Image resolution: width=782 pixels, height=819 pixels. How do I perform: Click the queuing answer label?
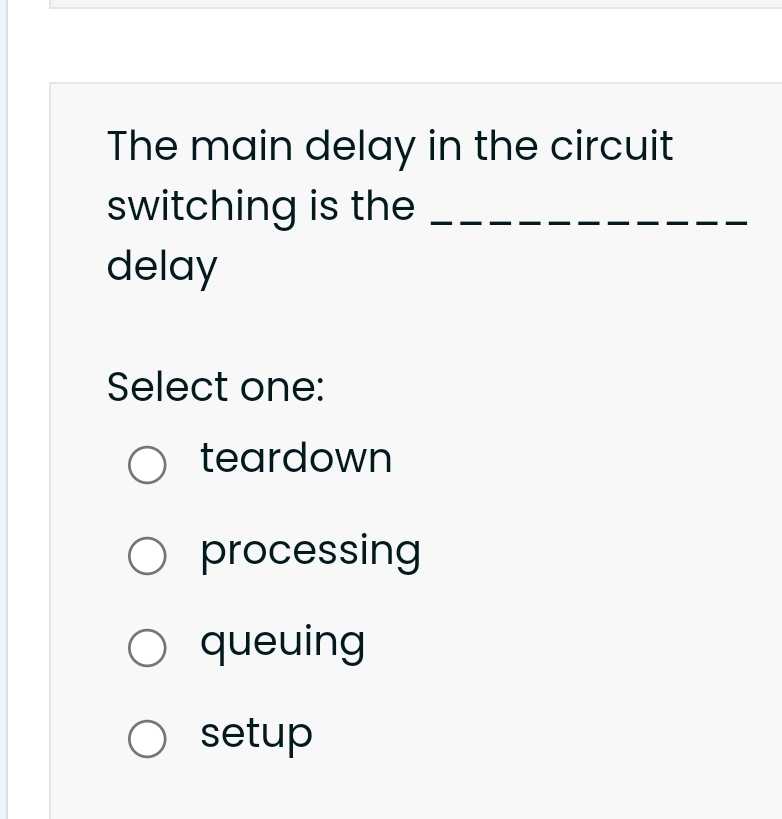[282, 642]
